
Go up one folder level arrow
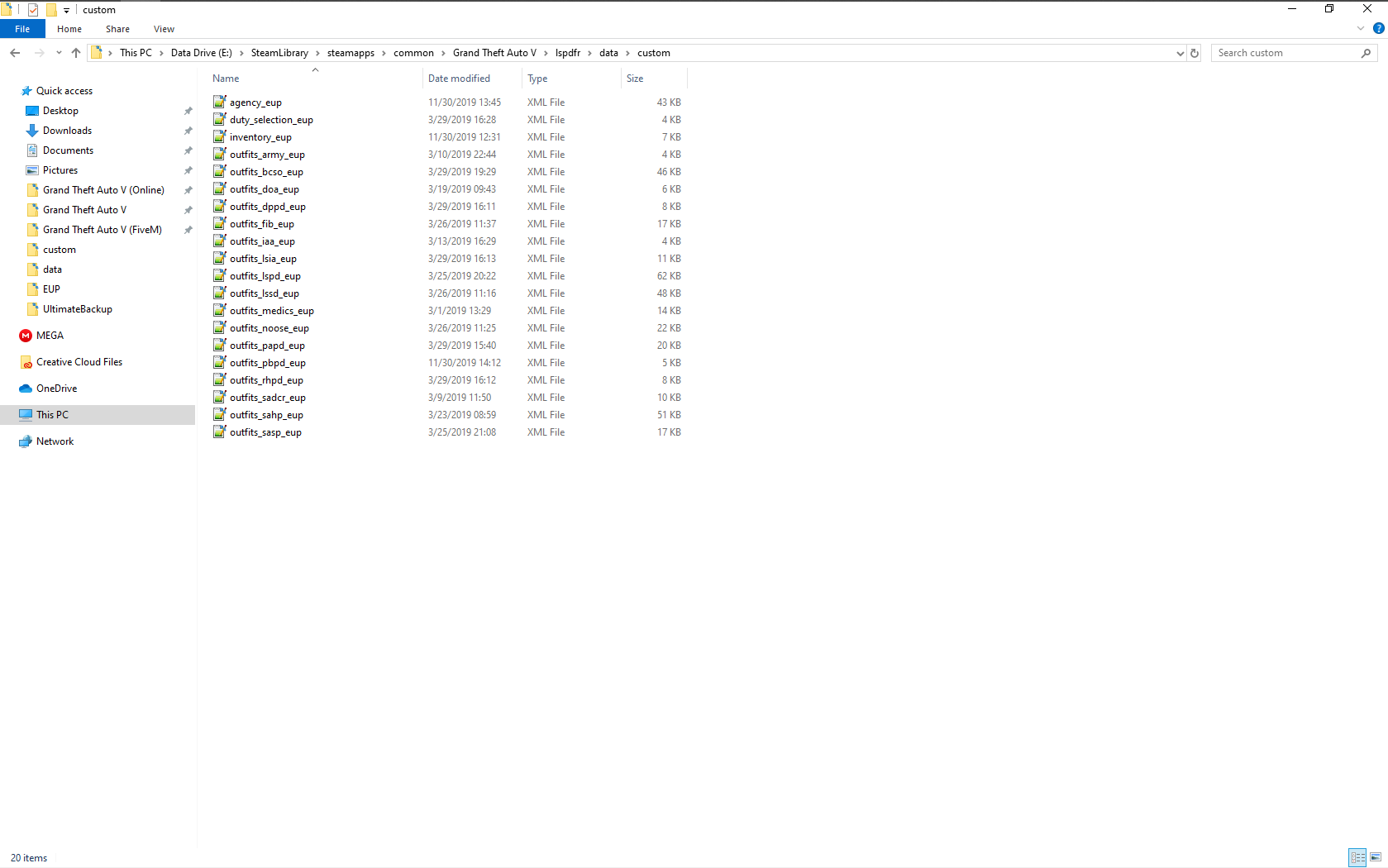coord(76,53)
